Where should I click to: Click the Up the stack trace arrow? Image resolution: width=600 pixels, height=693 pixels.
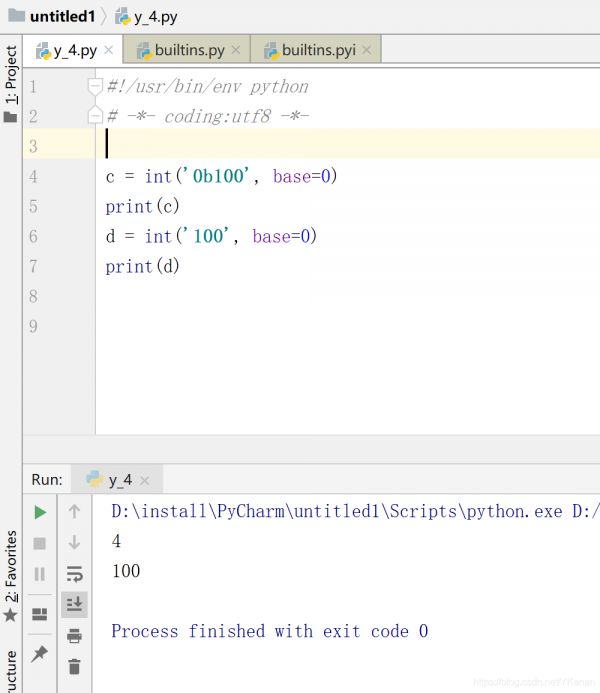[74, 512]
